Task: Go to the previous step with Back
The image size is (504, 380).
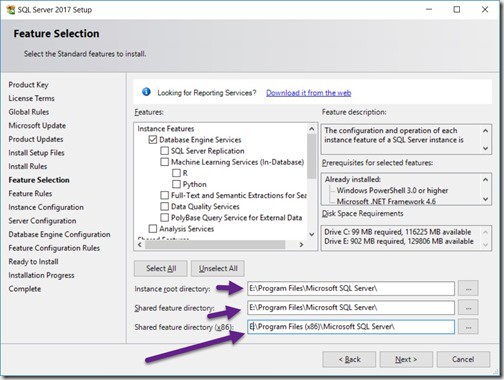Action: pos(349,359)
